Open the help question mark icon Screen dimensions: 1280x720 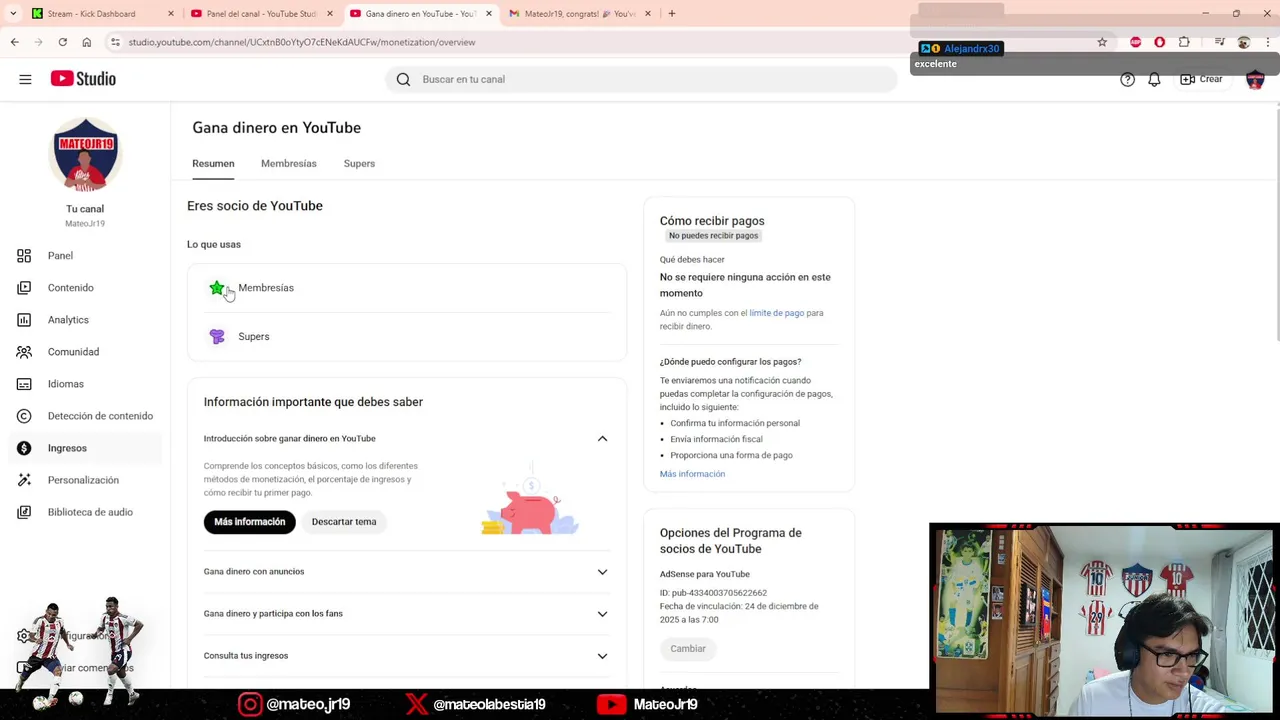[x=1127, y=79]
